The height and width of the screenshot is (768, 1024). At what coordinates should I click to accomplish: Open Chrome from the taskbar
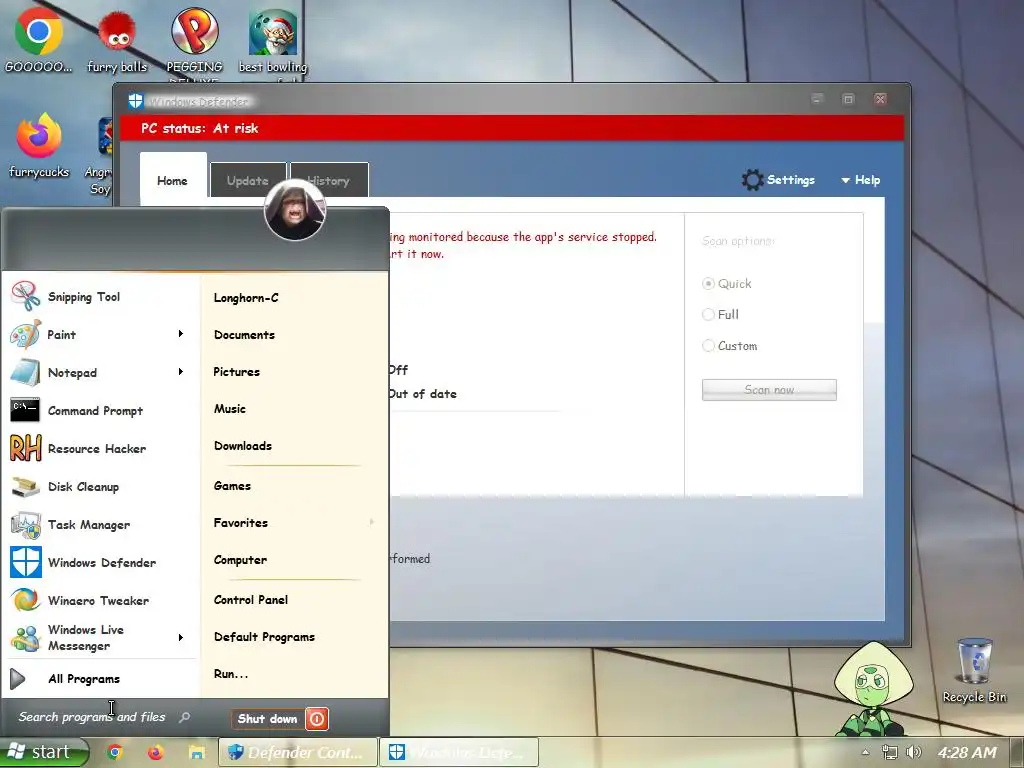point(115,752)
